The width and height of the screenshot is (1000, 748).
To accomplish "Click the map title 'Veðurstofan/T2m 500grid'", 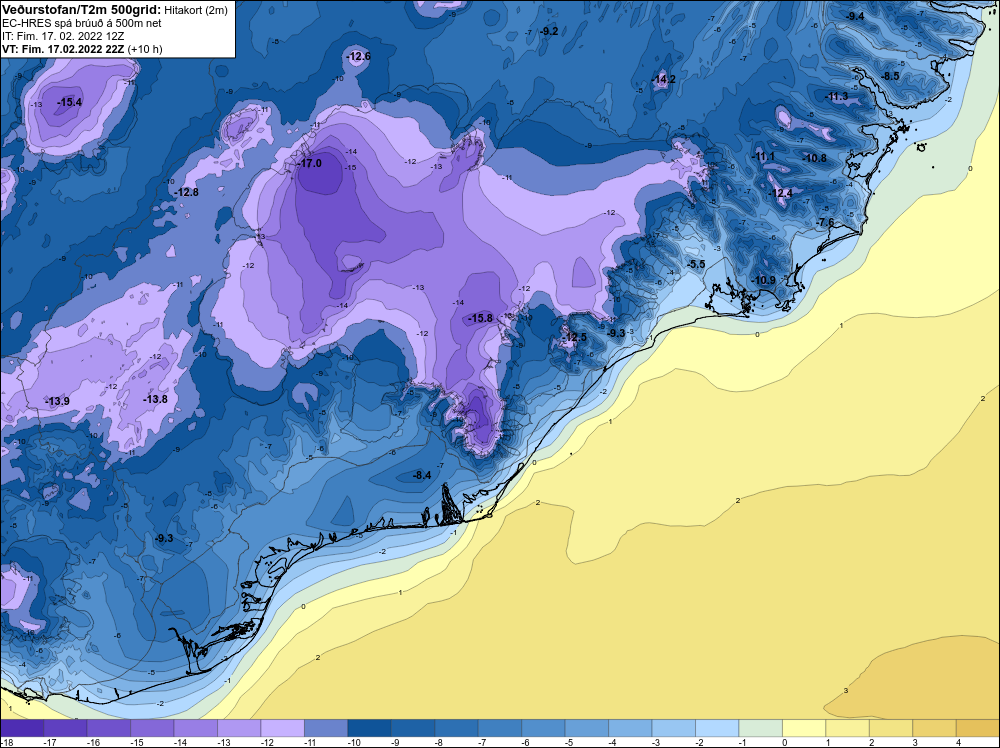I will pos(81,9).
